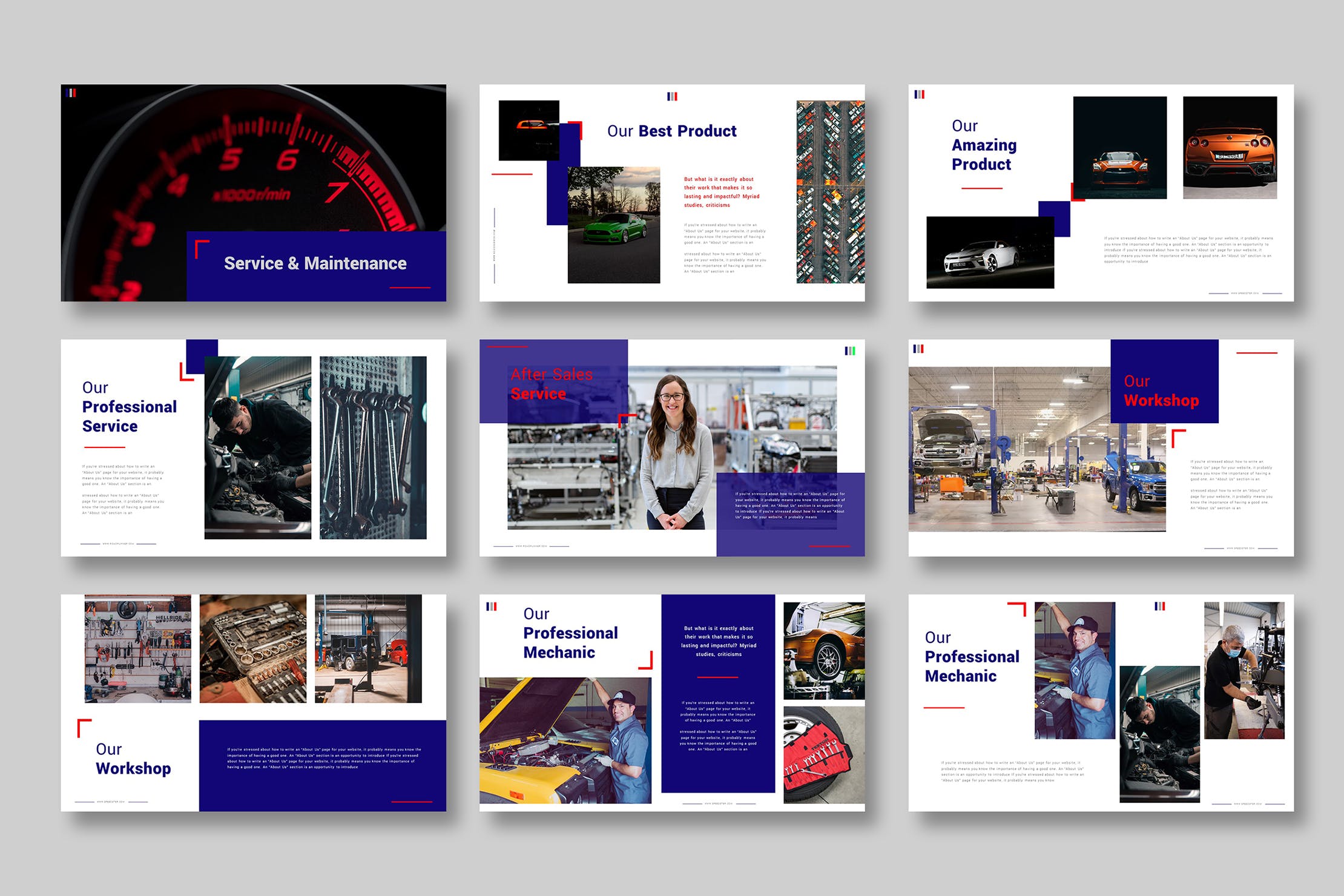Click the Our Professional Service heading
1344x896 pixels.
point(129,407)
